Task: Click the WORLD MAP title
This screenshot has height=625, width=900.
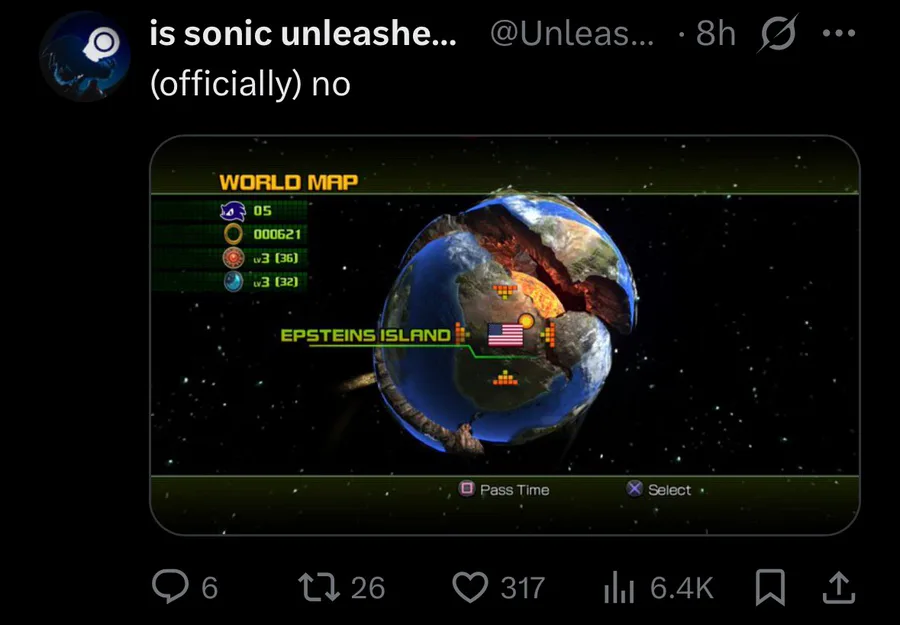Action: click(288, 182)
